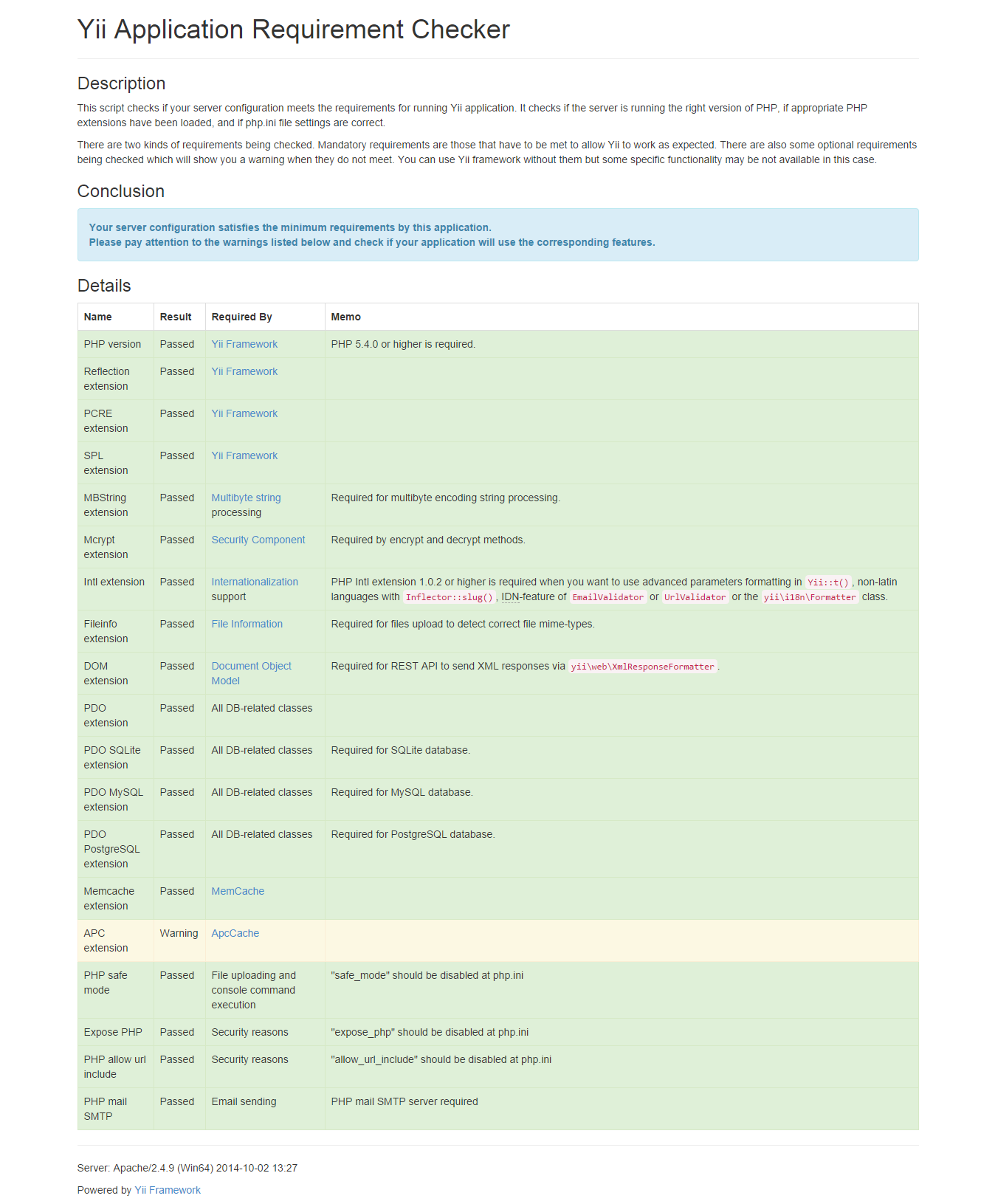The width and height of the screenshot is (995, 1204).
Task: Click the blue conclusion message box
Action: pos(498,235)
